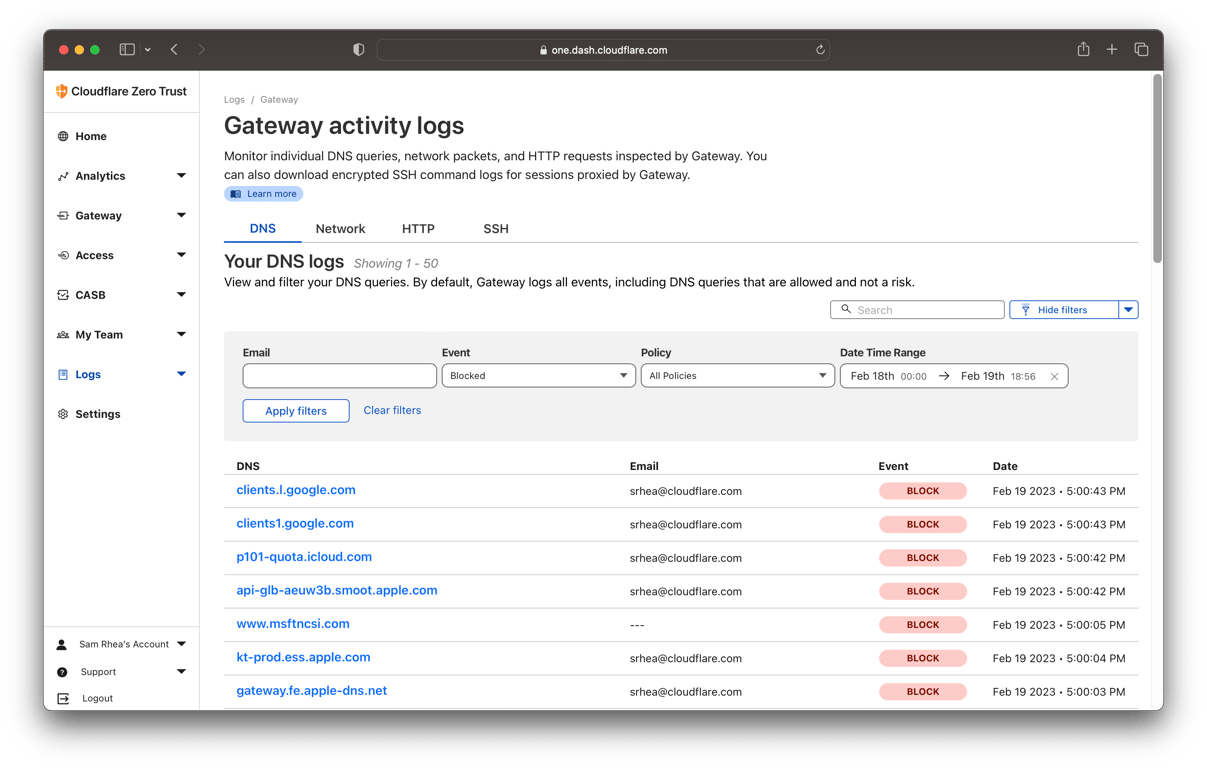The image size is (1207, 768).
Task: Click the Home globe icon
Action: pyautogui.click(x=63, y=136)
